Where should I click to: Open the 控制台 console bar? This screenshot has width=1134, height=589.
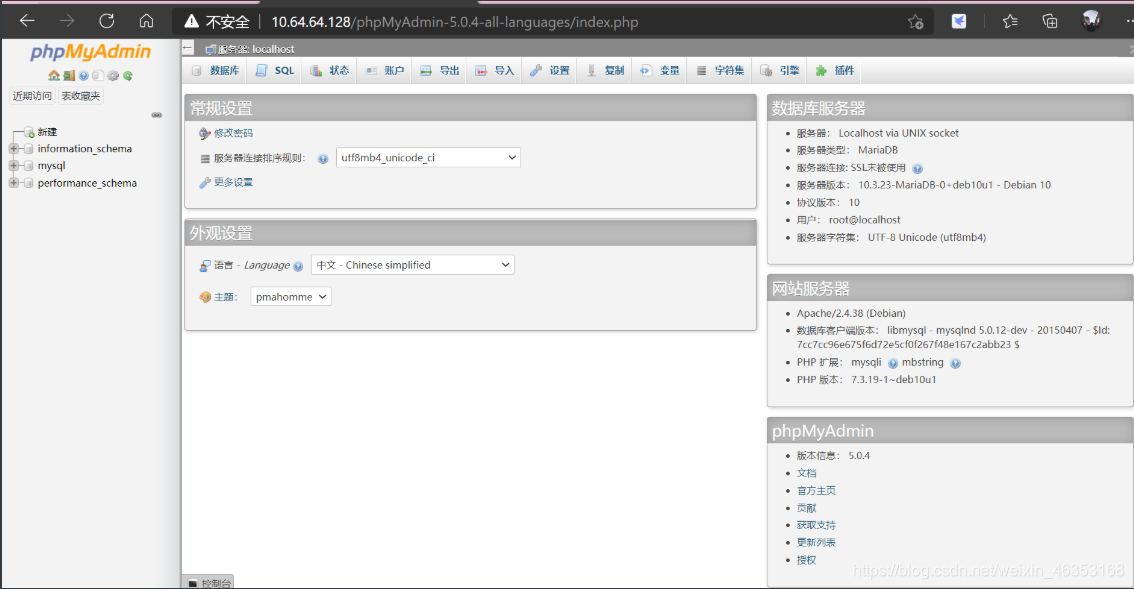[x=209, y=582]
